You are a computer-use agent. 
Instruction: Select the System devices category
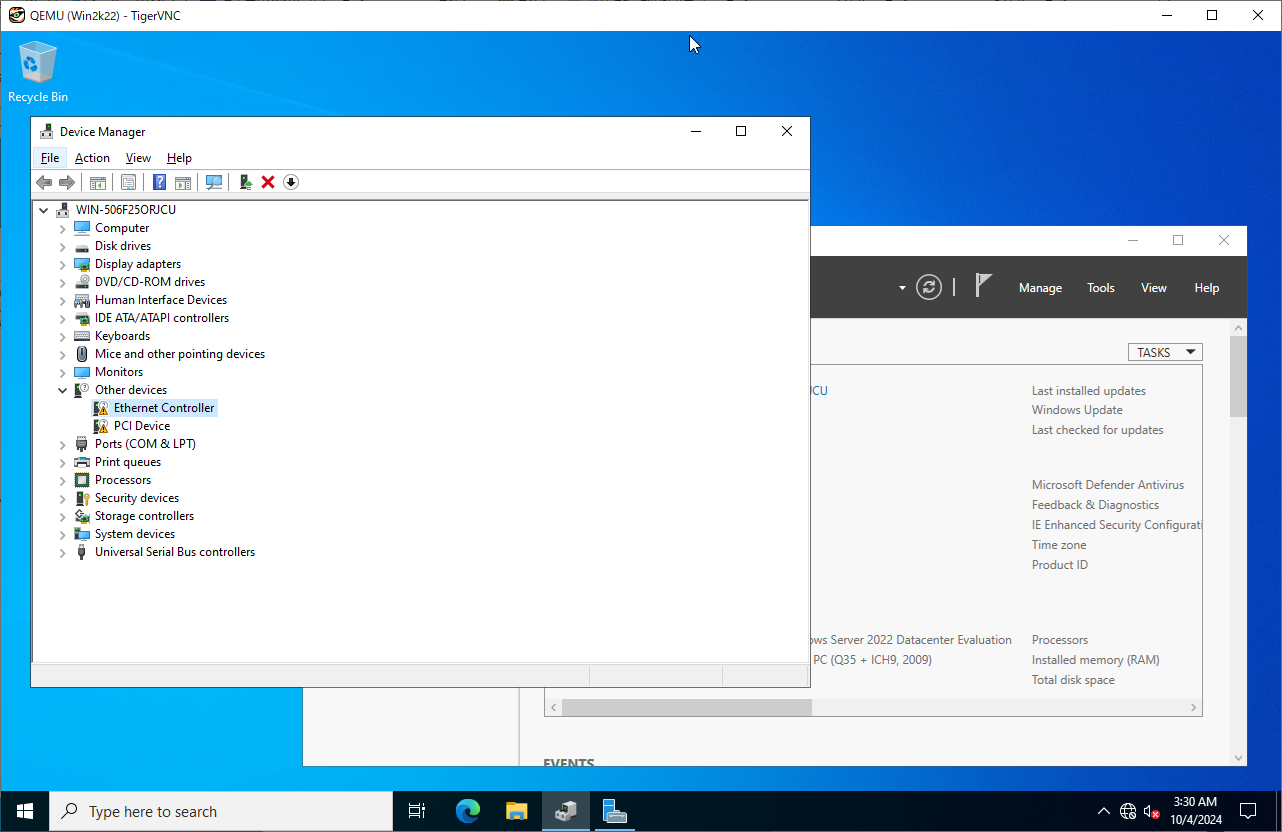(x=135, y=534)
